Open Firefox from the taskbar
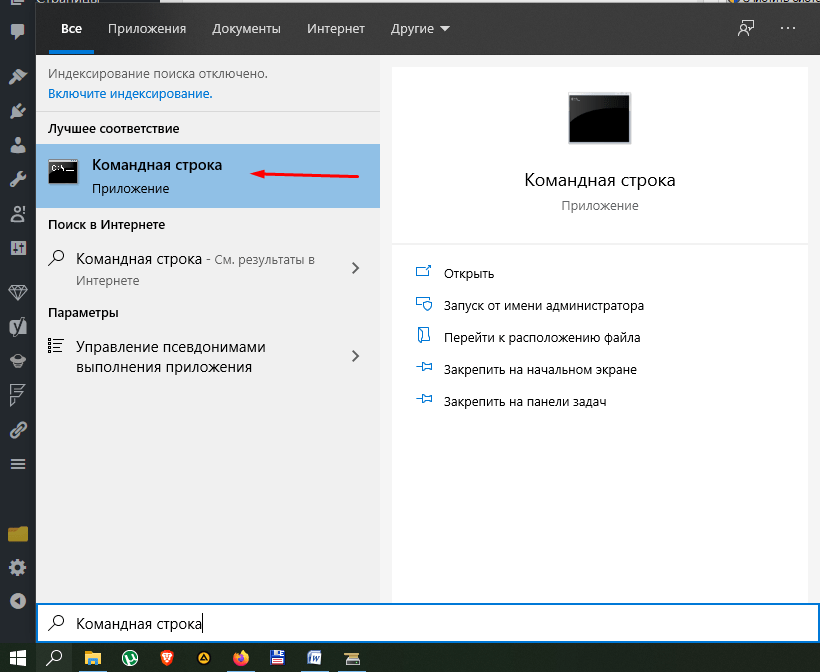The image size is (820, 672). [240, 657]
